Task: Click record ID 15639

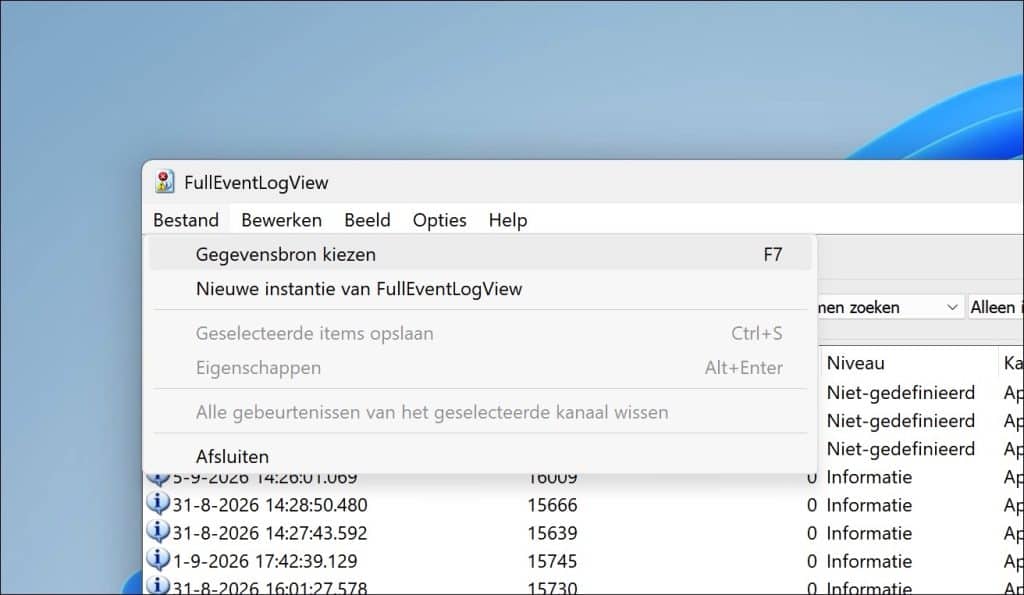Action: [x=552, y=533]
